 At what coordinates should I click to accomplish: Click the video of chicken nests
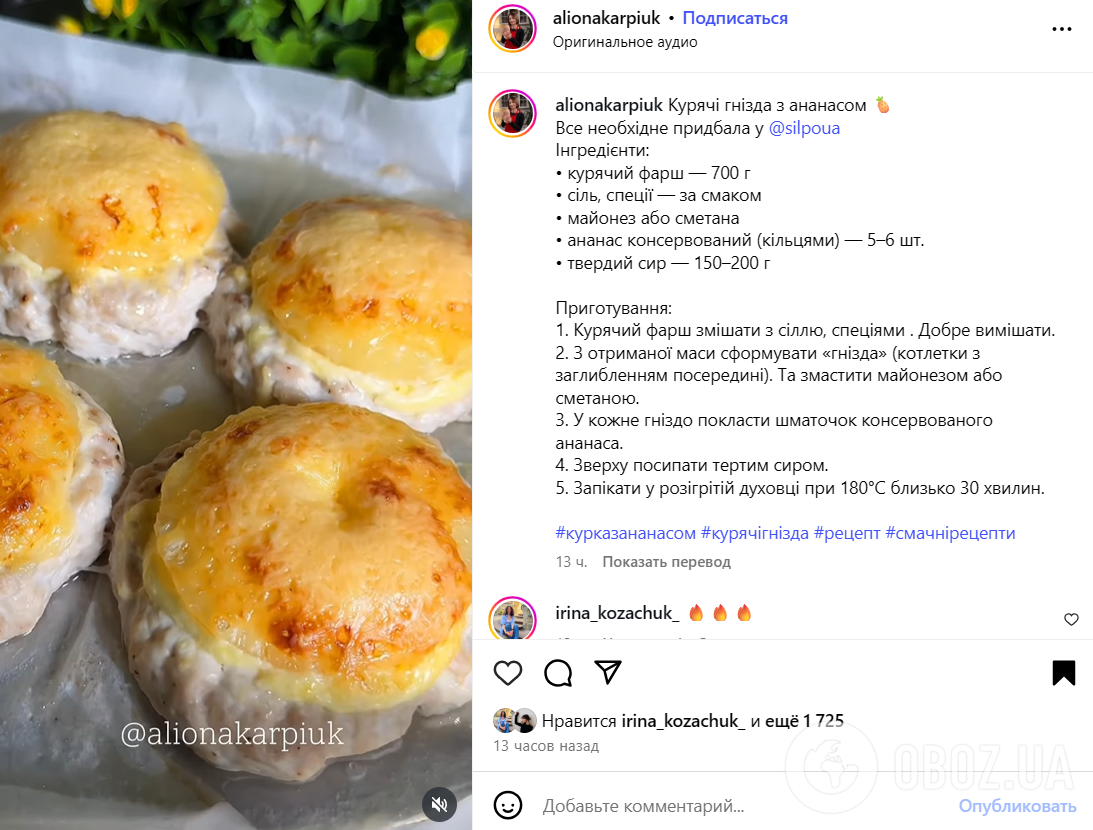[x=236, y=415]
